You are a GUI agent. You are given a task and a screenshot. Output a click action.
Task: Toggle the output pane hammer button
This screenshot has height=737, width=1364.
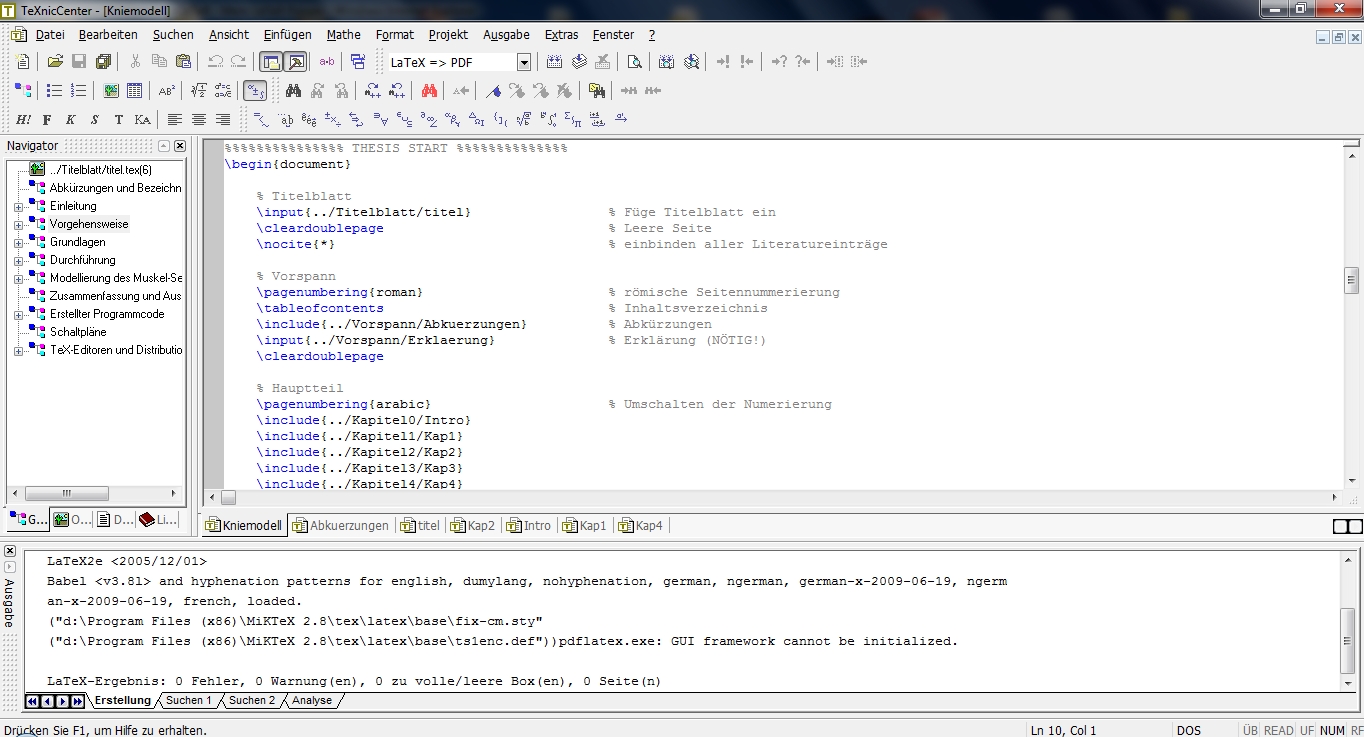coord(295,62)
